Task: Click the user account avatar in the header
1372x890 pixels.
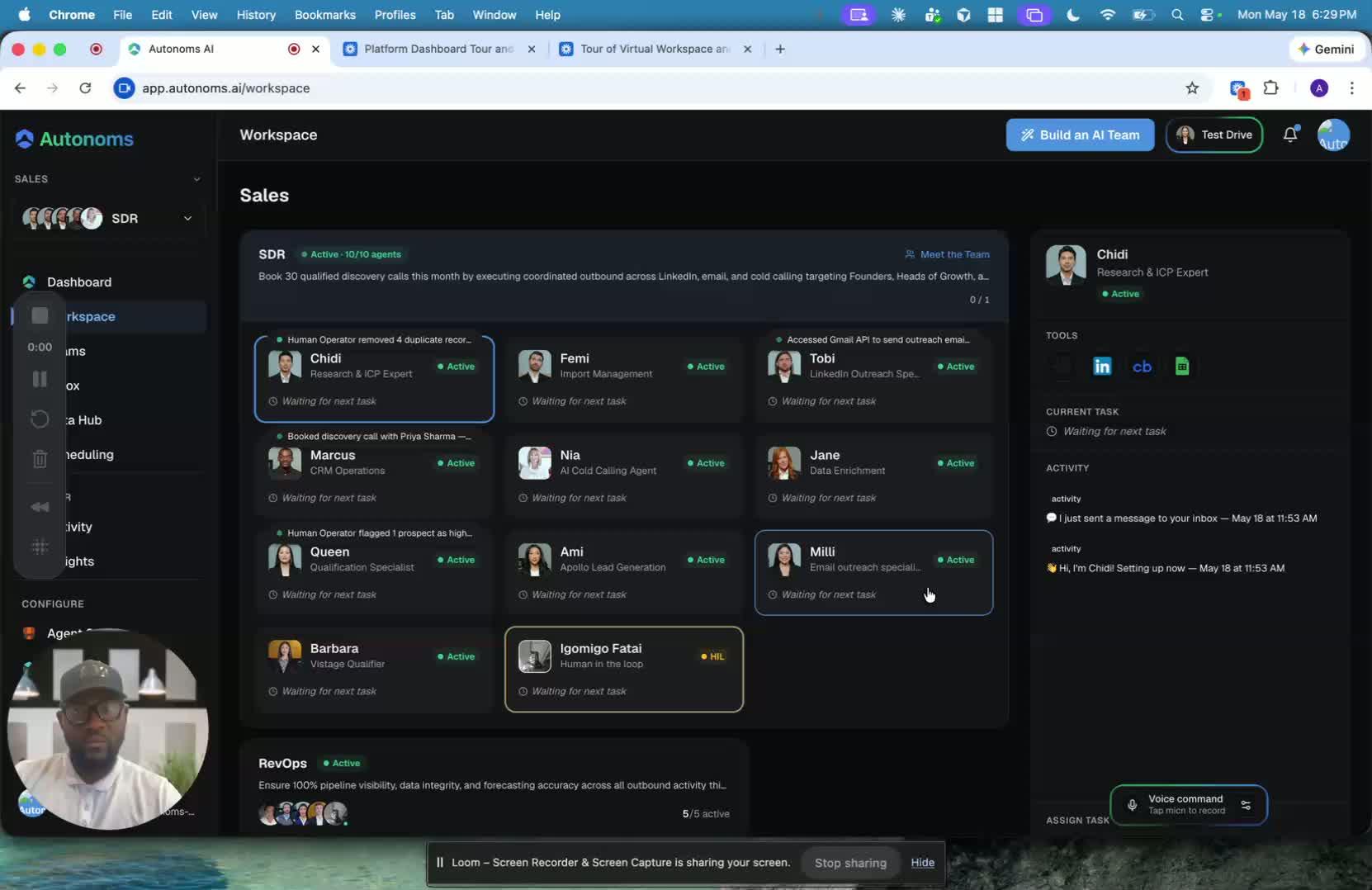Action: point(1333,135)
